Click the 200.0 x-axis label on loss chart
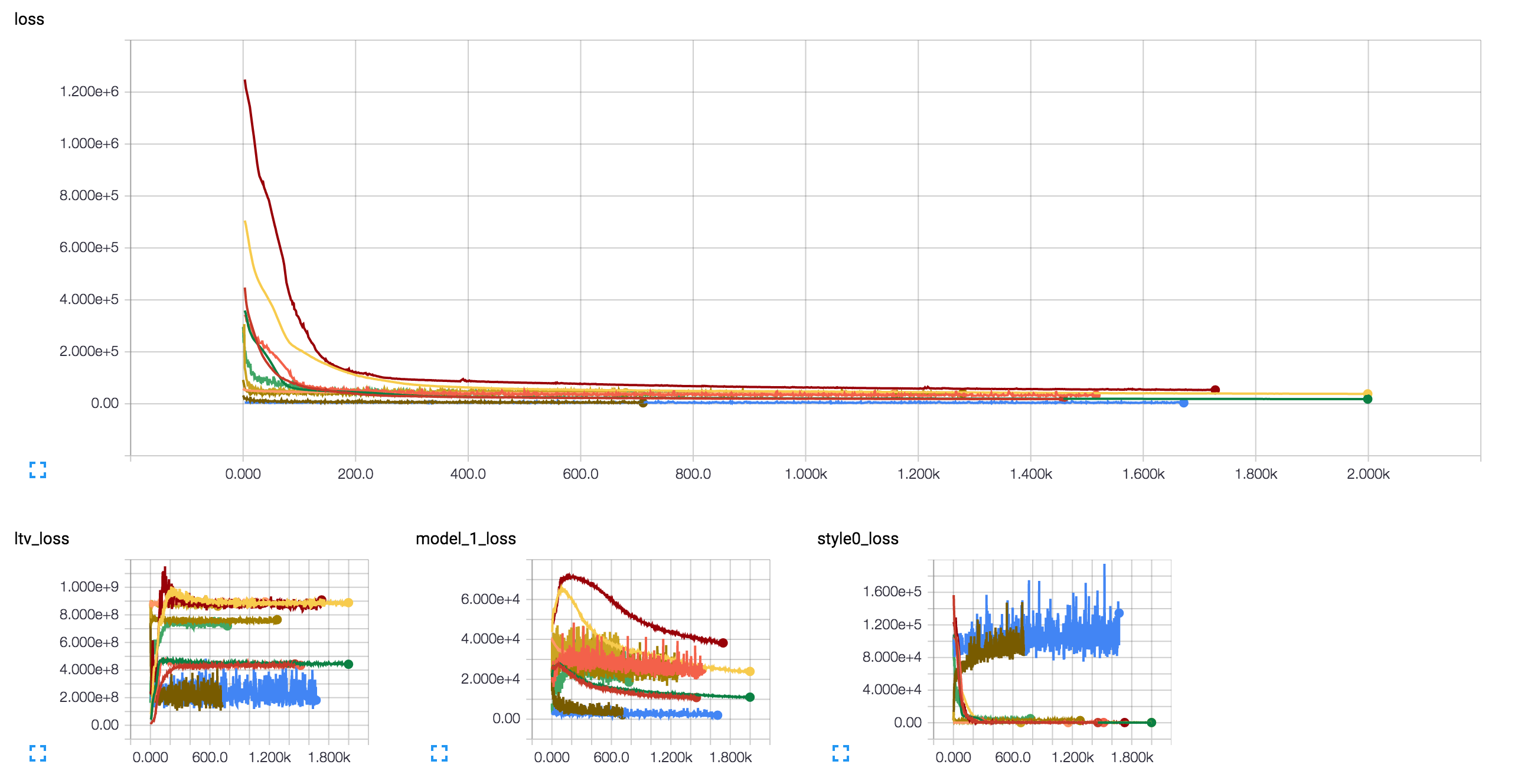The width and height of the screenshot is (1521, 784). click(355, 474)
